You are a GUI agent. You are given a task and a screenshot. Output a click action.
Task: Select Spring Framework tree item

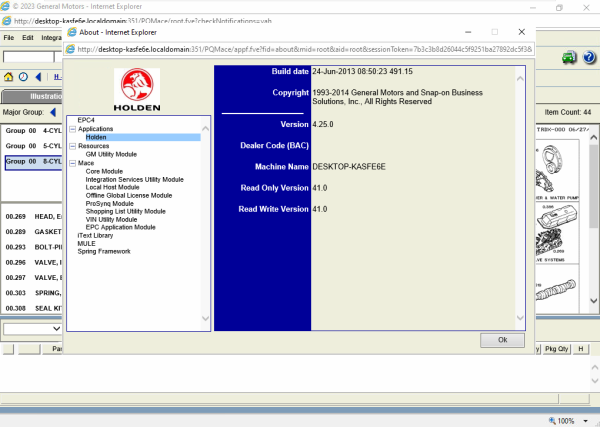pyautogui.click(x=104, y=251)
